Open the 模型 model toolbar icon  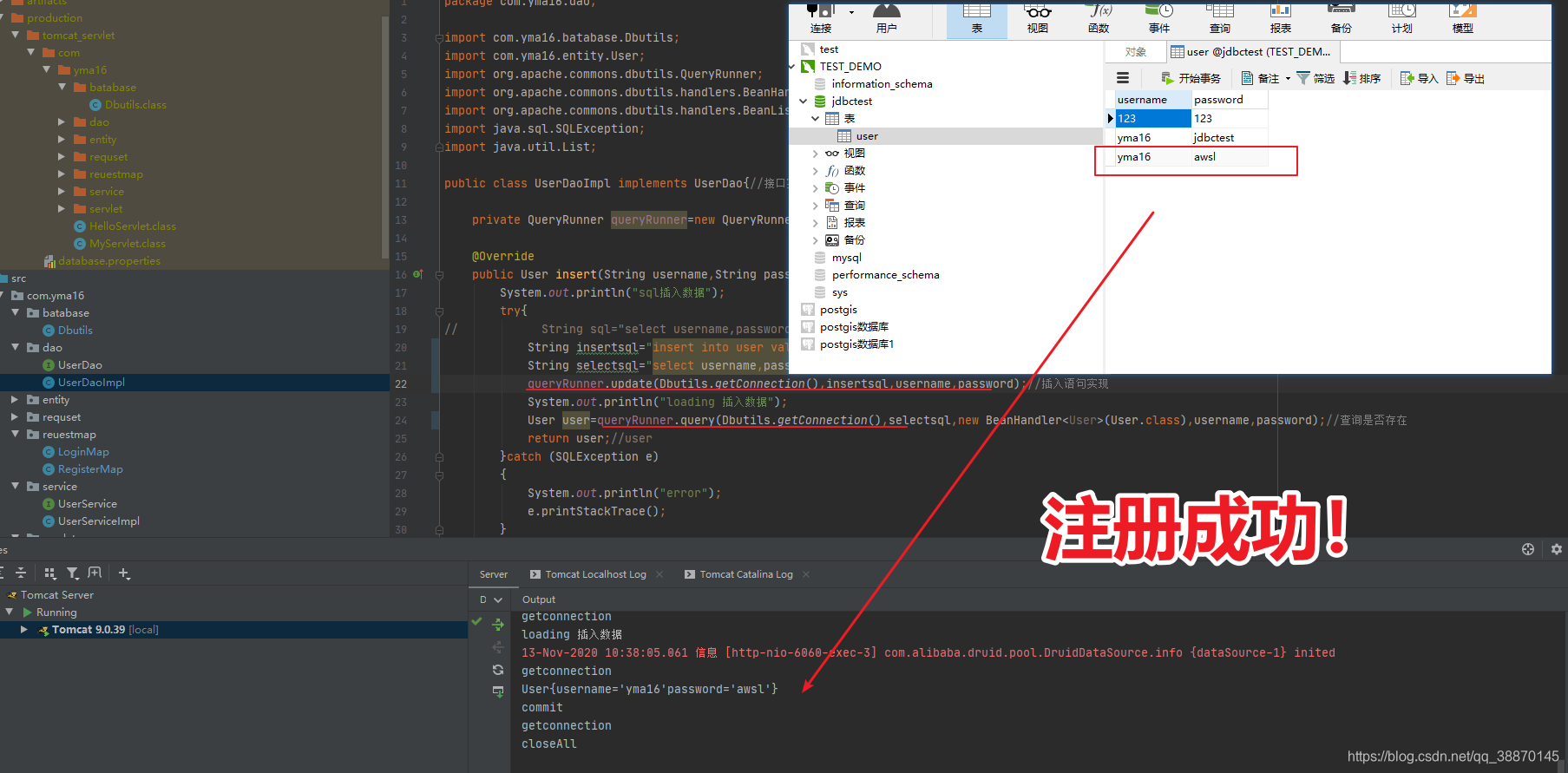coord(1462,17)
